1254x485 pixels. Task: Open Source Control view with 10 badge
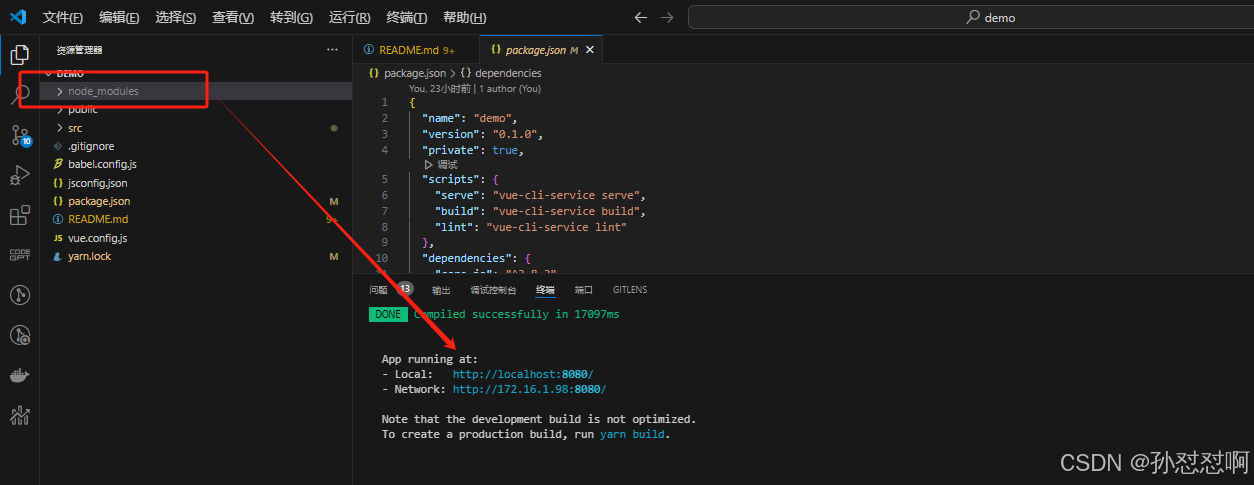pyautogui.click(x=20, y=135)
